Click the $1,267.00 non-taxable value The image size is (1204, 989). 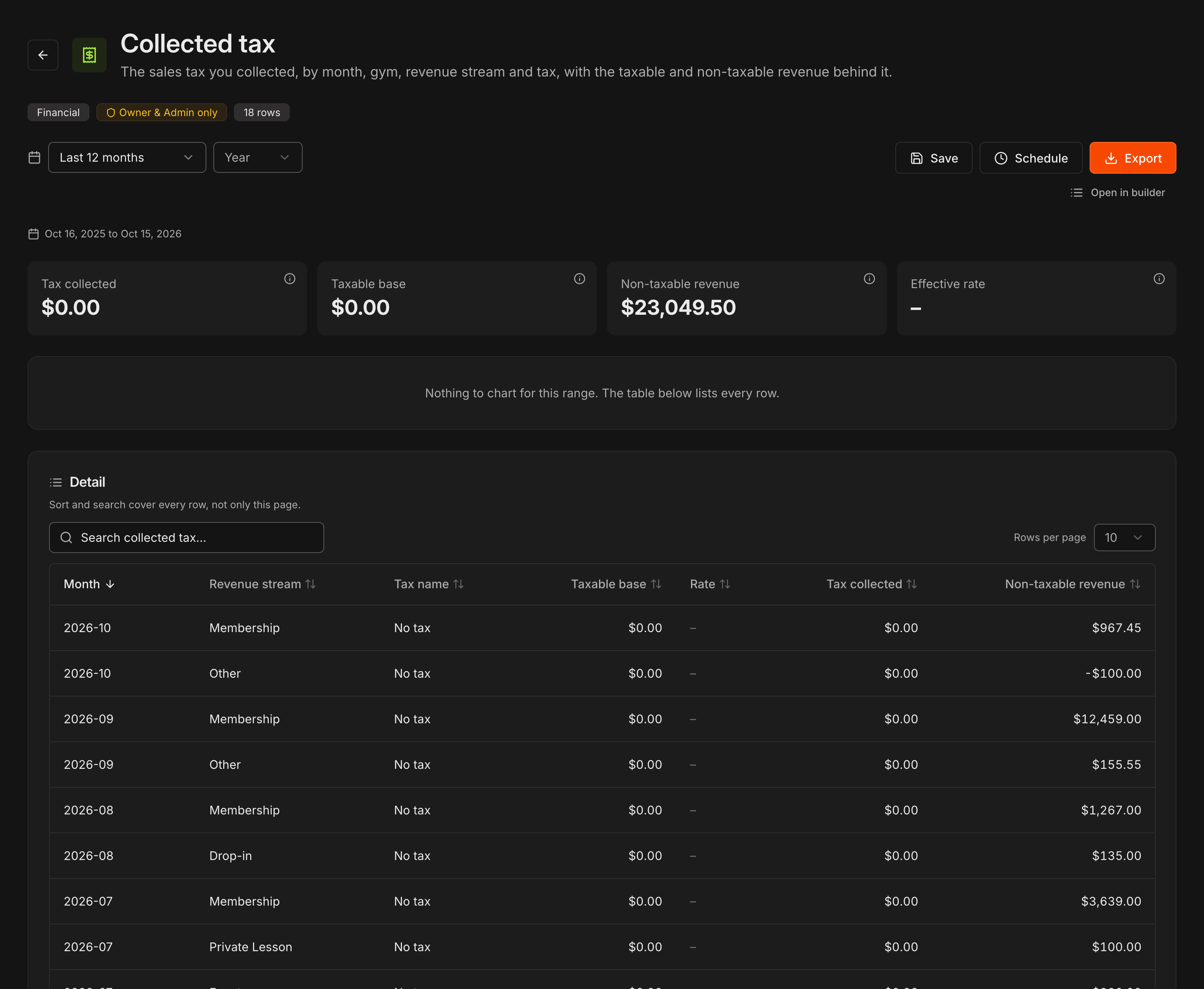[1111, 810]
